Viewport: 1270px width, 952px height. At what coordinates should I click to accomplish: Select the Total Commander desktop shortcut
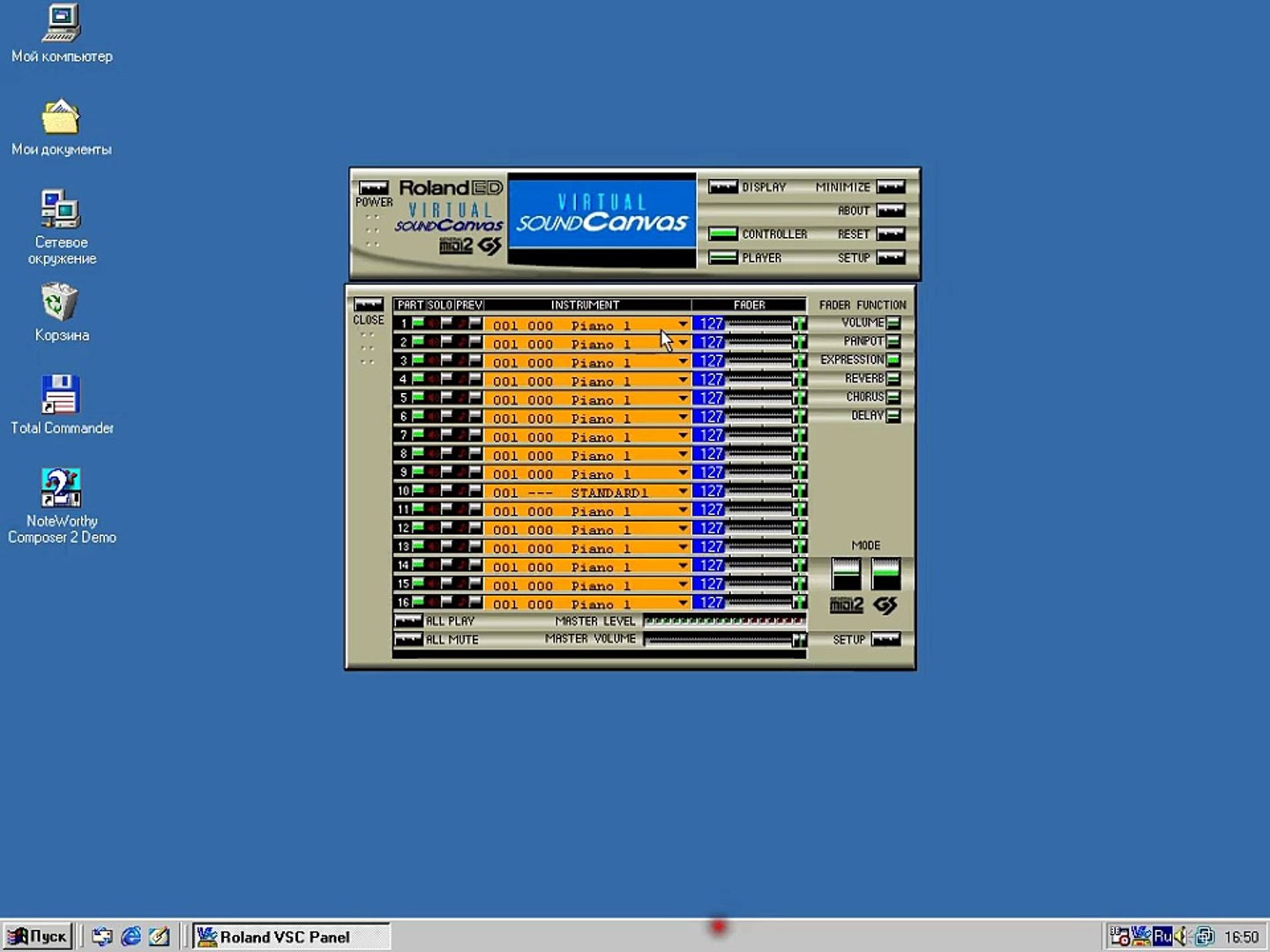coord(62,405)
